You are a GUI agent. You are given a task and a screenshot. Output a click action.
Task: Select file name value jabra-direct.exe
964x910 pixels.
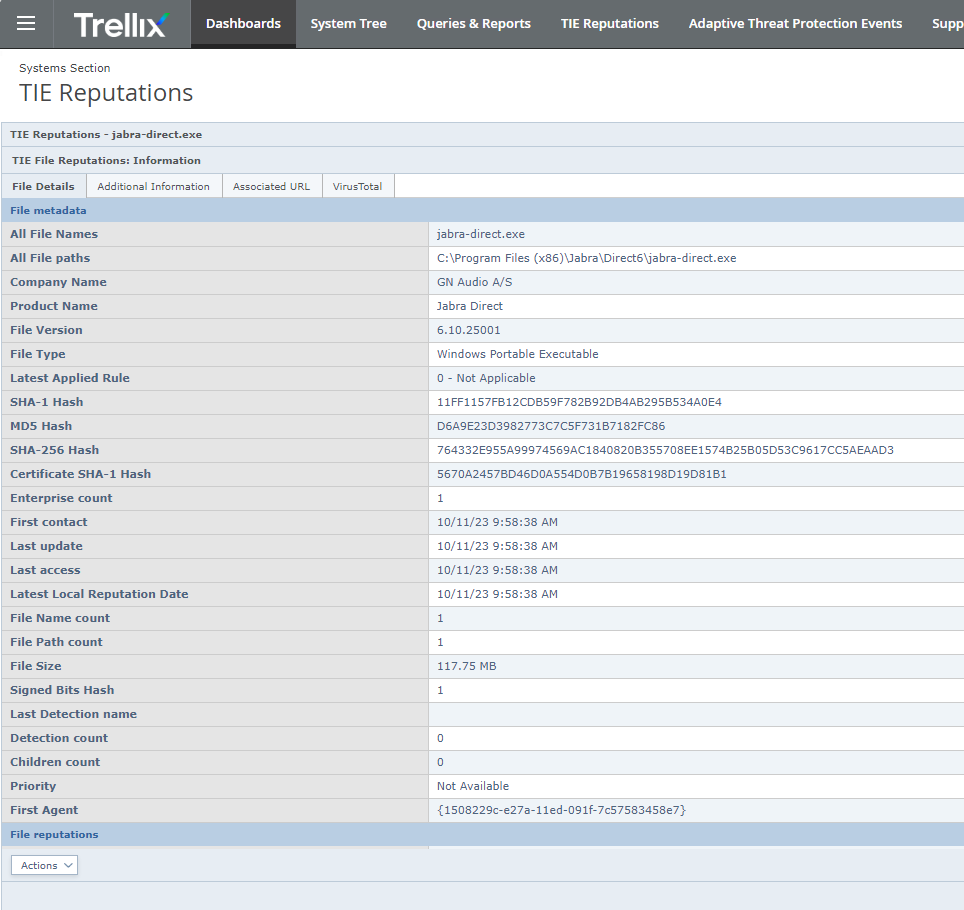(481, 234)
